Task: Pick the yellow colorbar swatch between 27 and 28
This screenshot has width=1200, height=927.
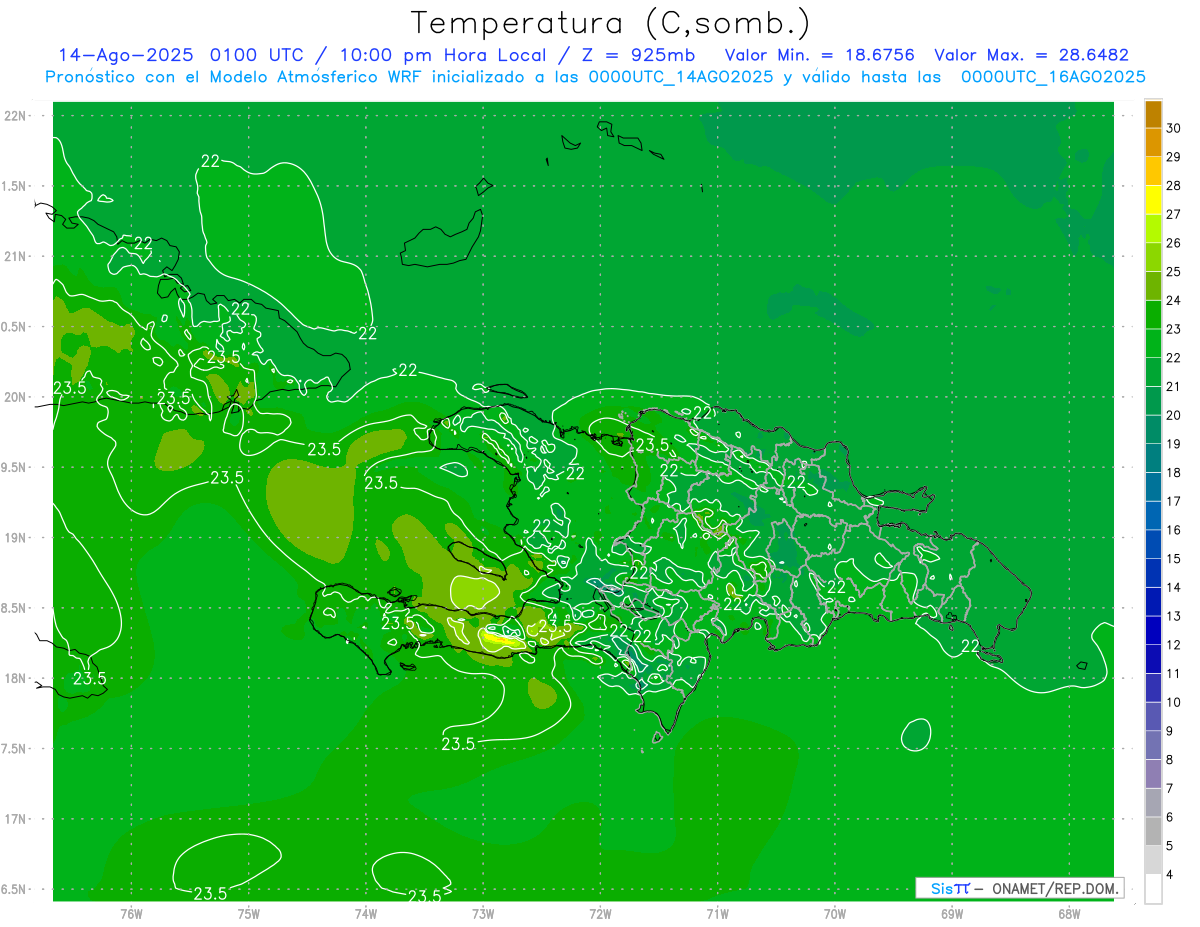Action: (1153, 200)
